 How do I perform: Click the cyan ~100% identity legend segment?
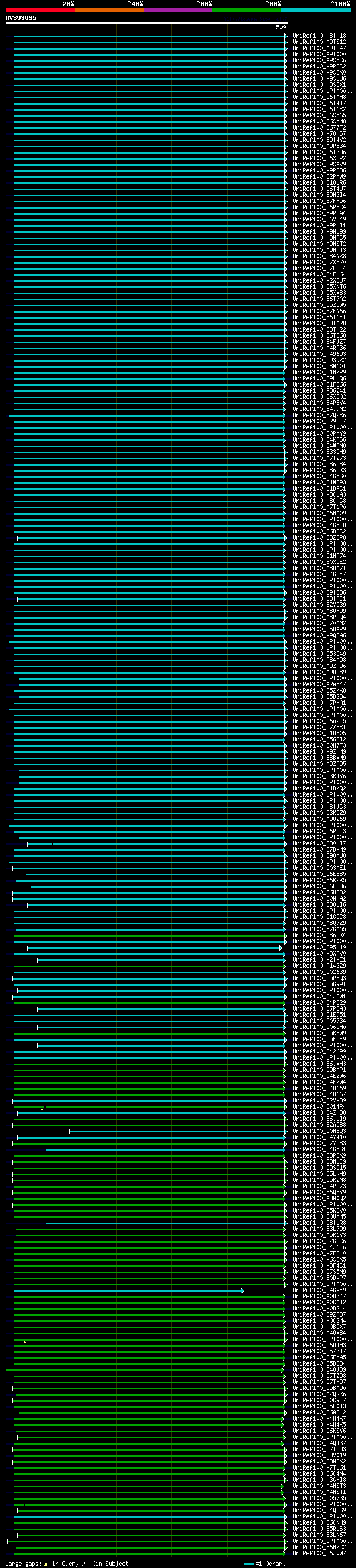[x=316, y=10]
